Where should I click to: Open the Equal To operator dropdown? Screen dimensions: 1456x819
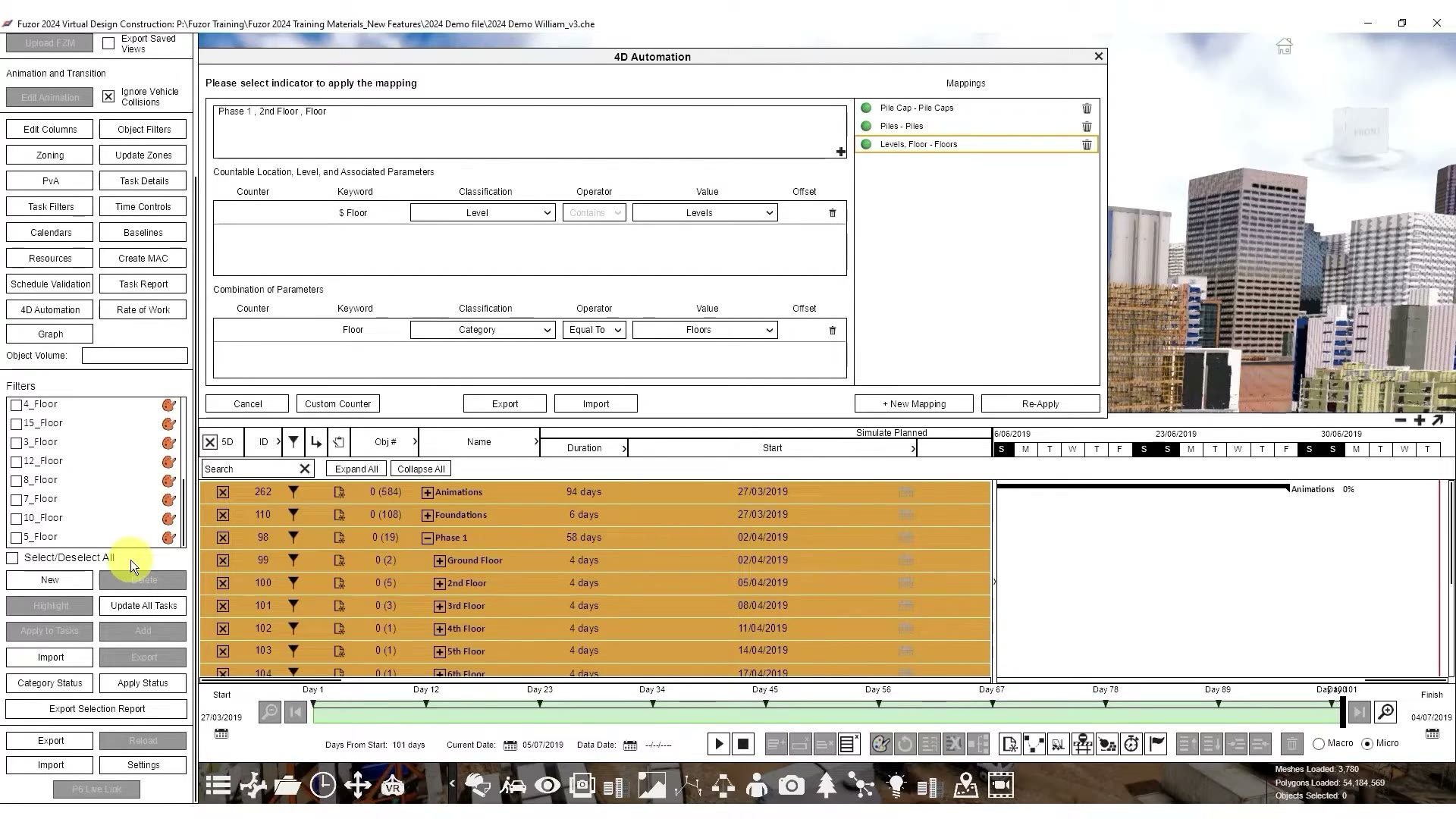594,330
